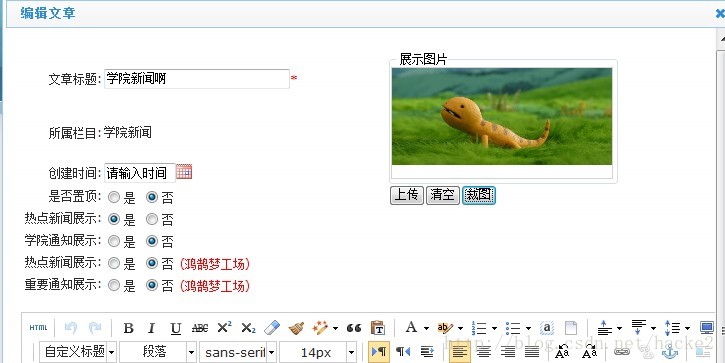The height and width of the screenshot is (363, 725).
Task: Apply strikethrough with the ABC icon
Action: 200,328
